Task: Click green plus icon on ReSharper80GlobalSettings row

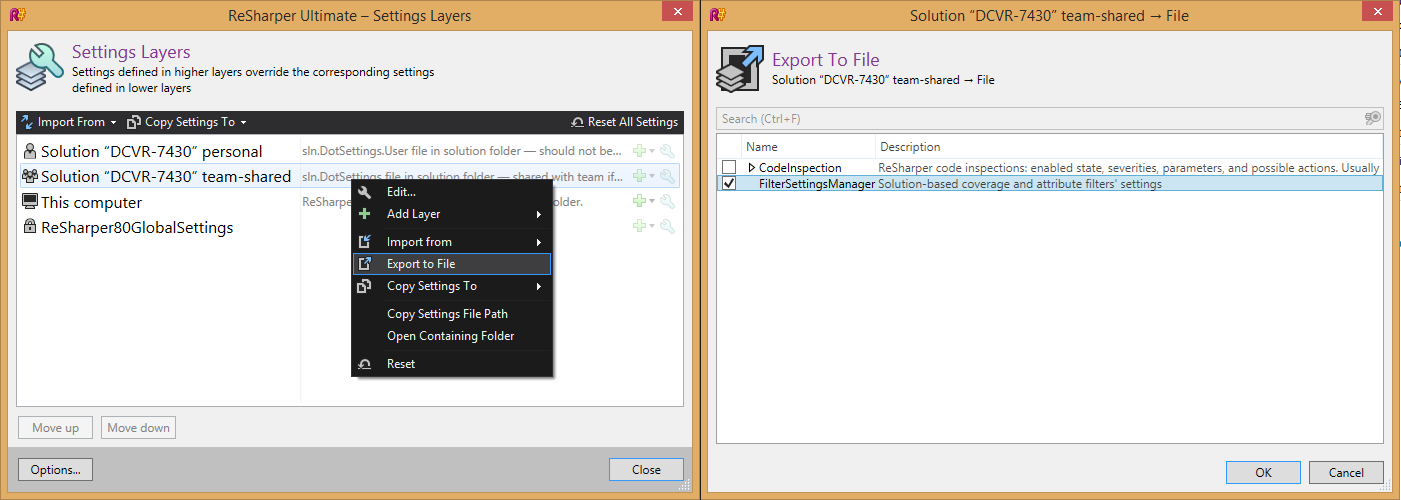Action: (x=639, y=227)
